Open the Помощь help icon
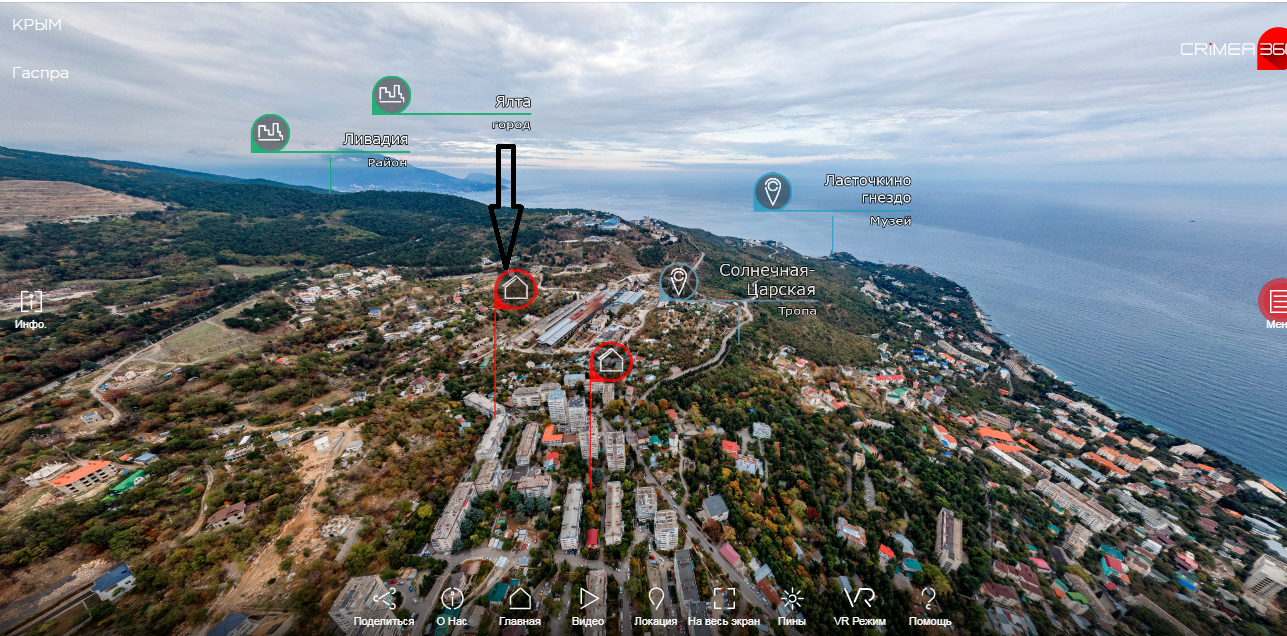 pyautogui.click(x=928, y=600)
